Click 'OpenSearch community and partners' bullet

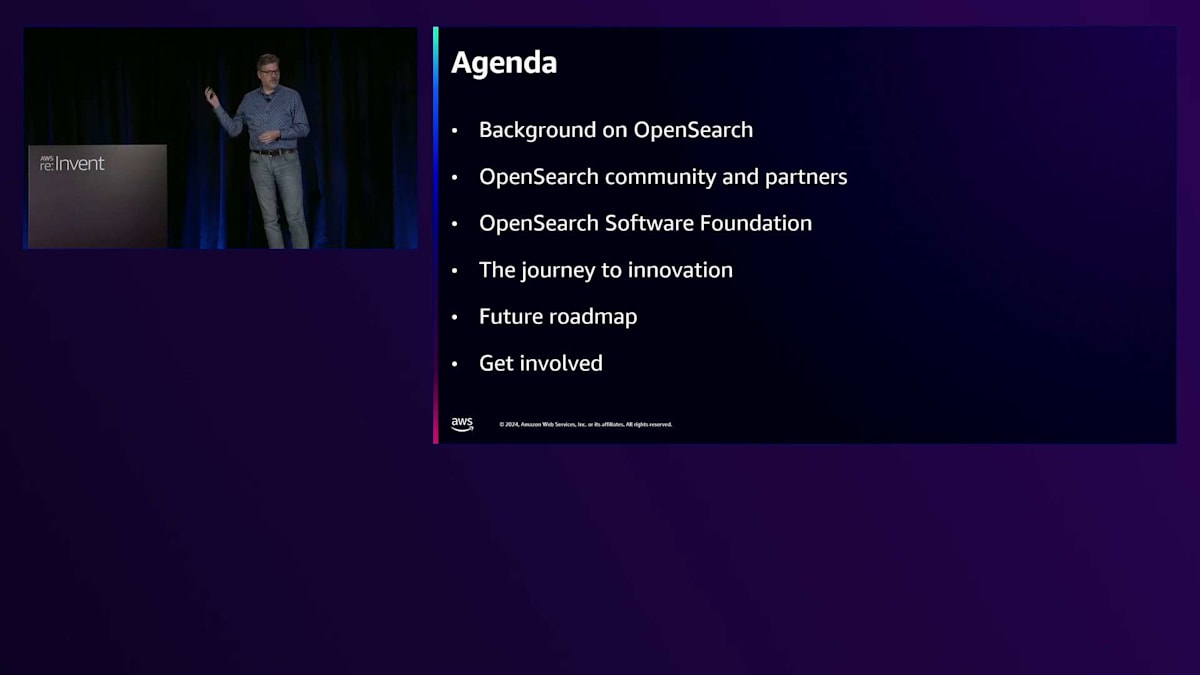click(x=663, y=177)
